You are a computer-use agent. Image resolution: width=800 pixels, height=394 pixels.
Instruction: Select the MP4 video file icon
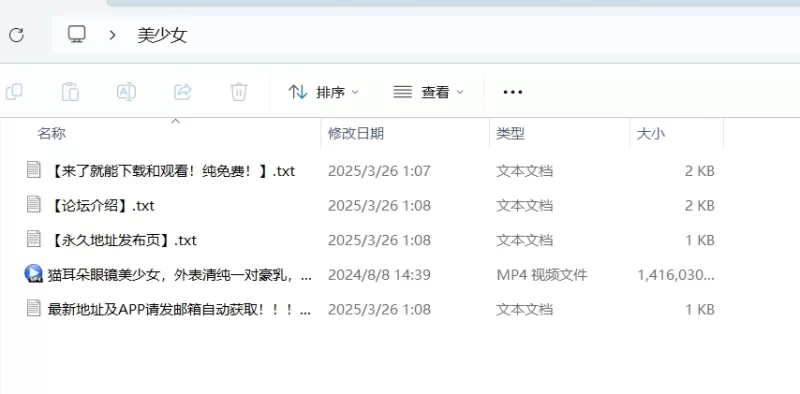coord(34,274)
